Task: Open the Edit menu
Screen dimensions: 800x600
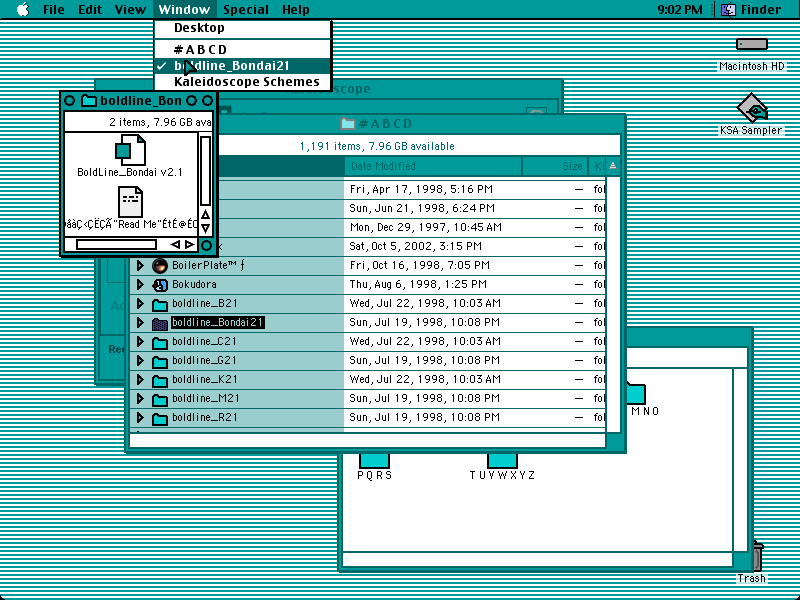Action: tap(90, 9)
